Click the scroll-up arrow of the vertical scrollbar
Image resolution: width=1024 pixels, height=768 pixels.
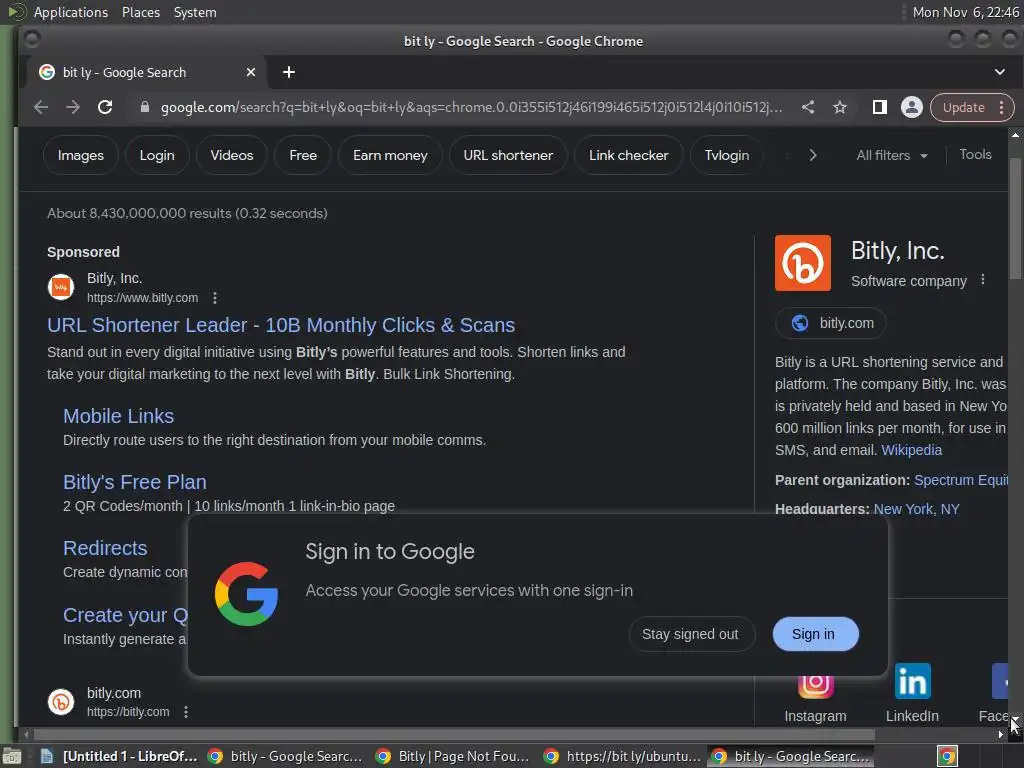[x=1015, y=135]
